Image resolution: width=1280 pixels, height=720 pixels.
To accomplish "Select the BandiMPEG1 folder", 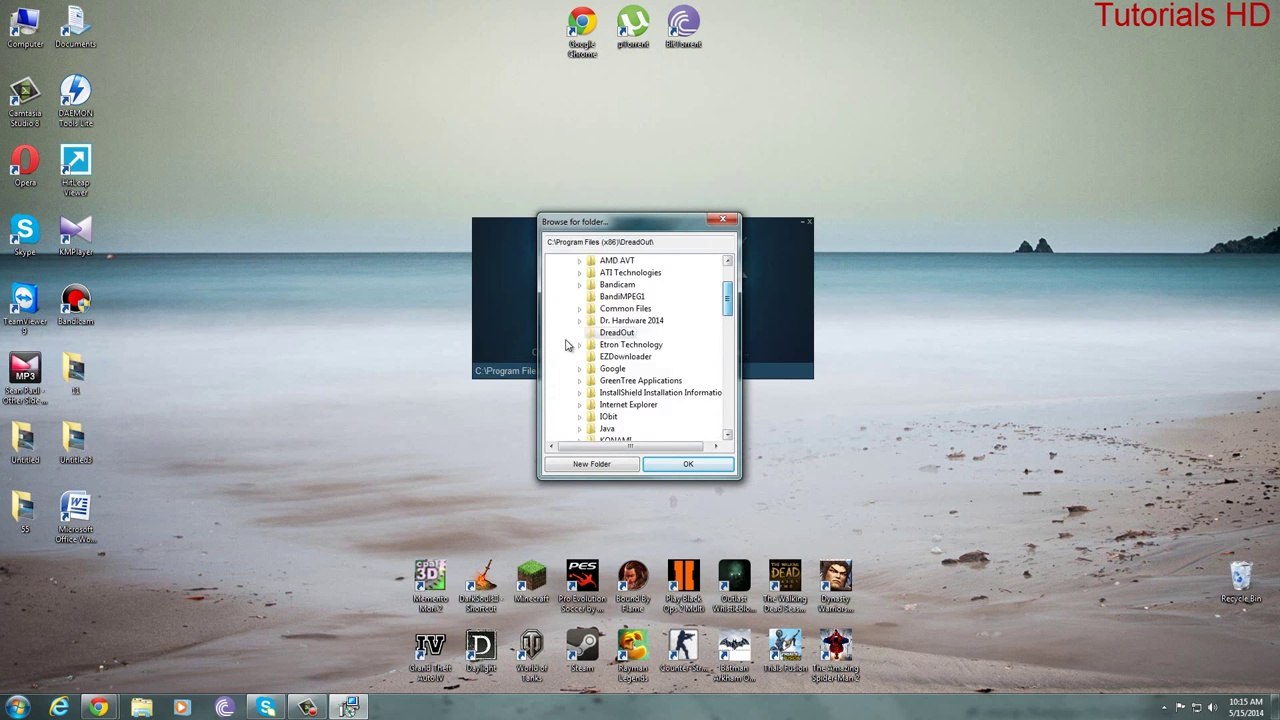I will click(622, 297).
